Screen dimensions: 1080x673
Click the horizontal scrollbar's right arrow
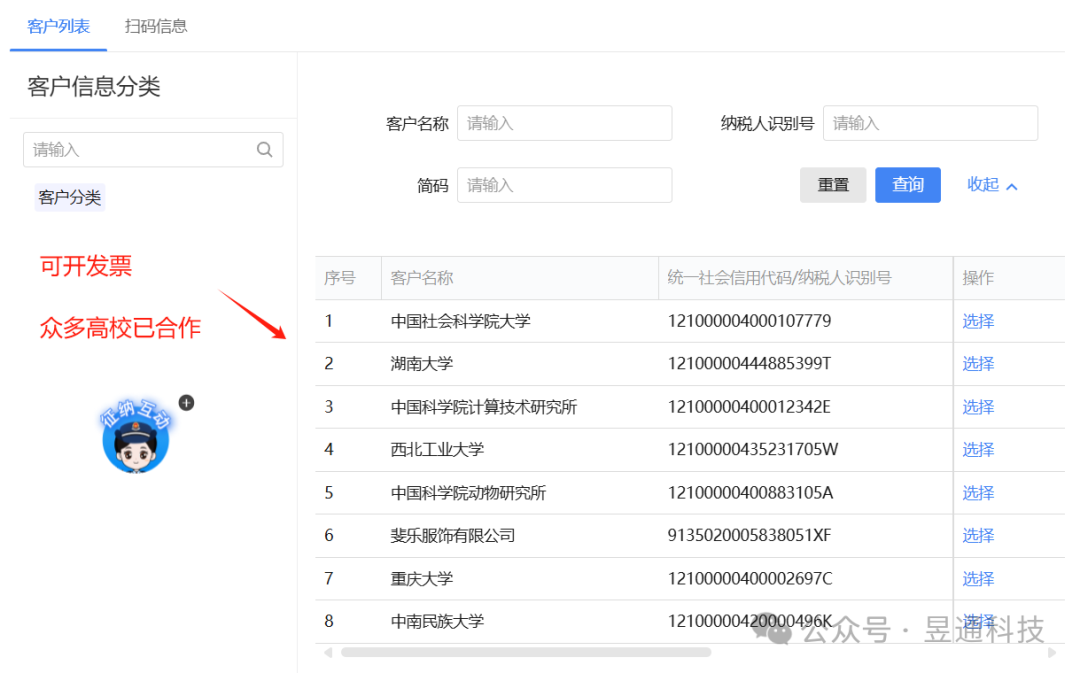pos(1052,652)
